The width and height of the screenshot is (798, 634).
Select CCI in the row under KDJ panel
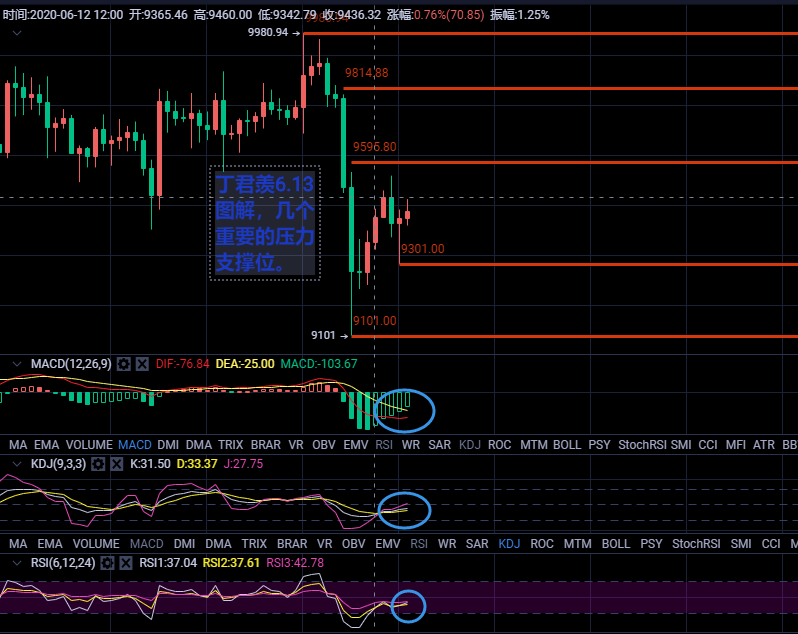click(x=771, y=544)
